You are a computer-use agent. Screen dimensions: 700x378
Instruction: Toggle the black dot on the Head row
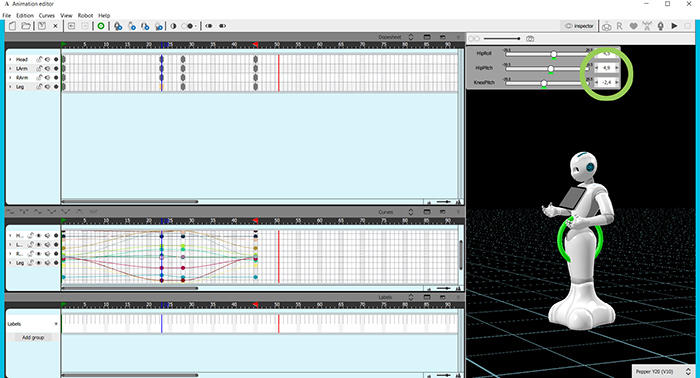(x=56, y=59)
